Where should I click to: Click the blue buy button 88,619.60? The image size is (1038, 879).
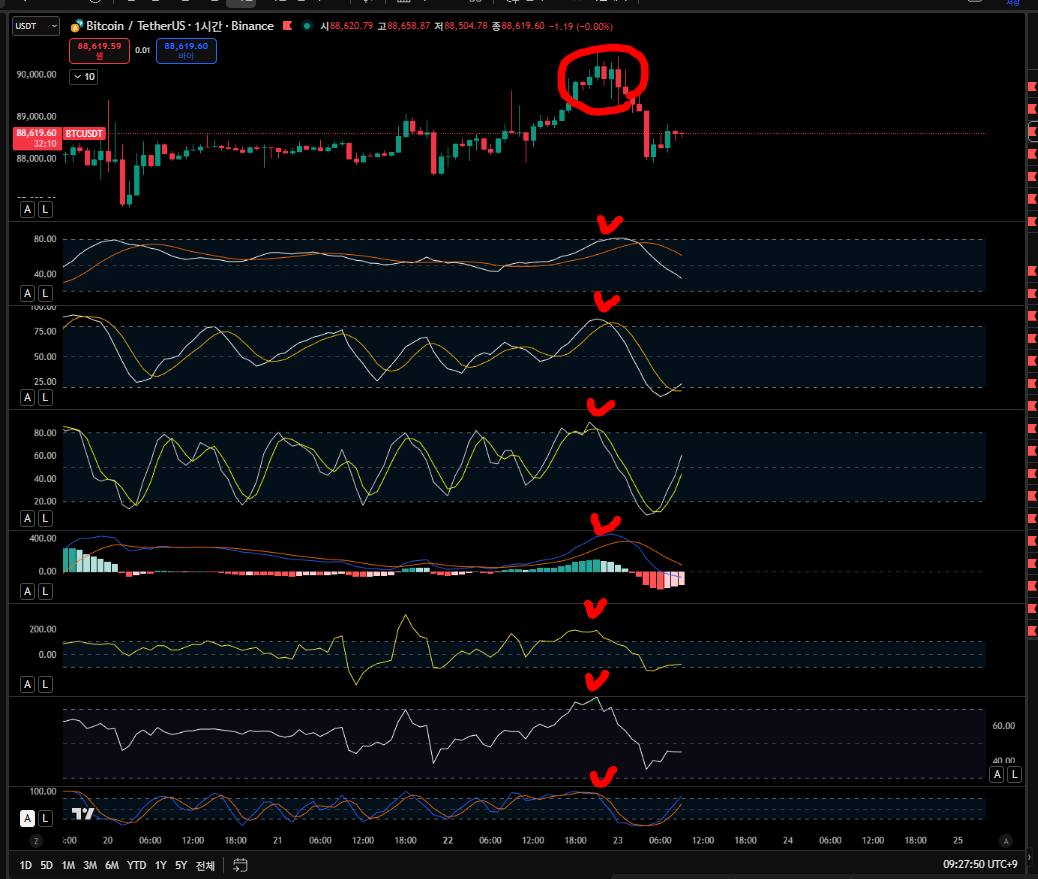[186, 50]
